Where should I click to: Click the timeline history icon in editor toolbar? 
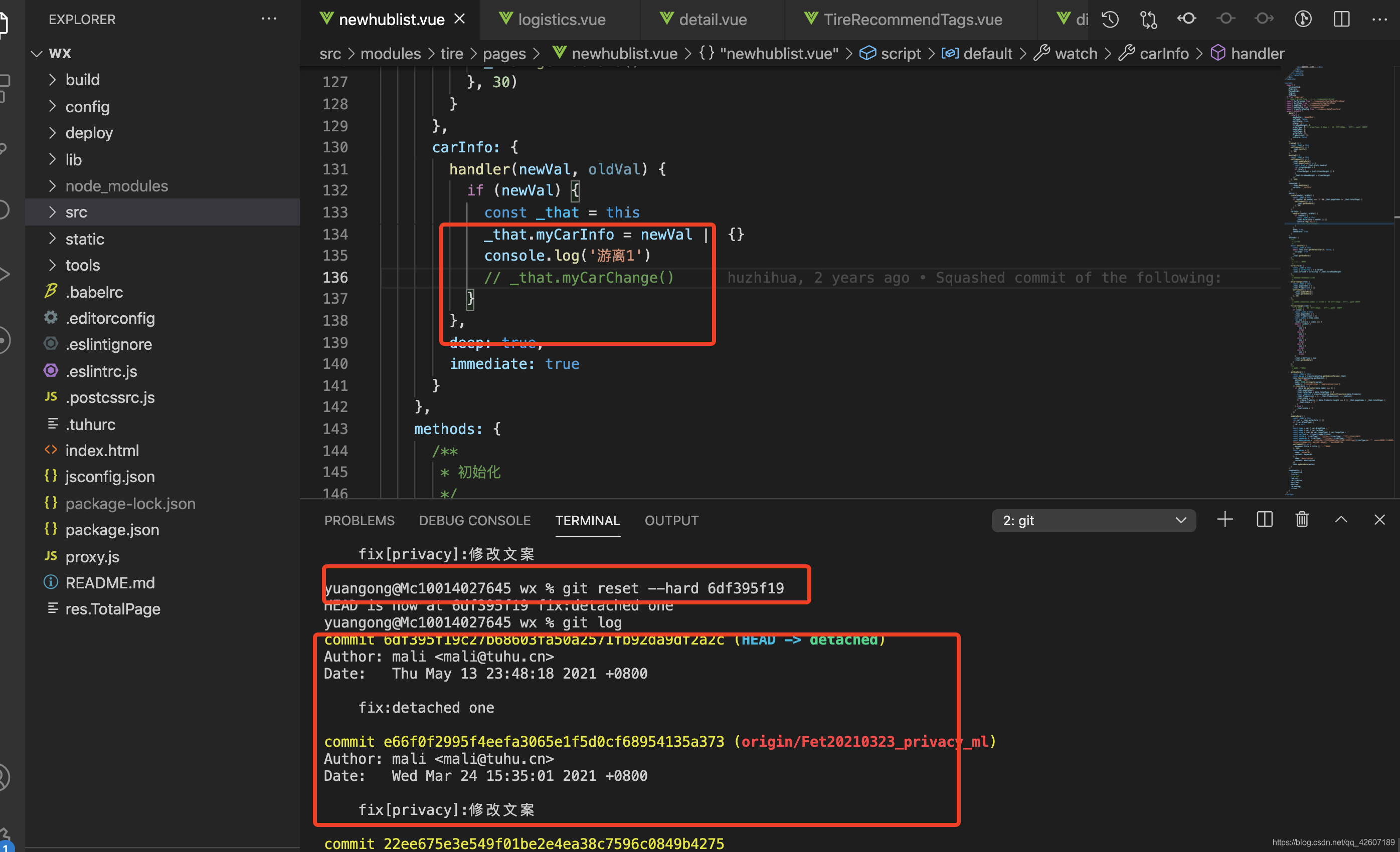1110,20
